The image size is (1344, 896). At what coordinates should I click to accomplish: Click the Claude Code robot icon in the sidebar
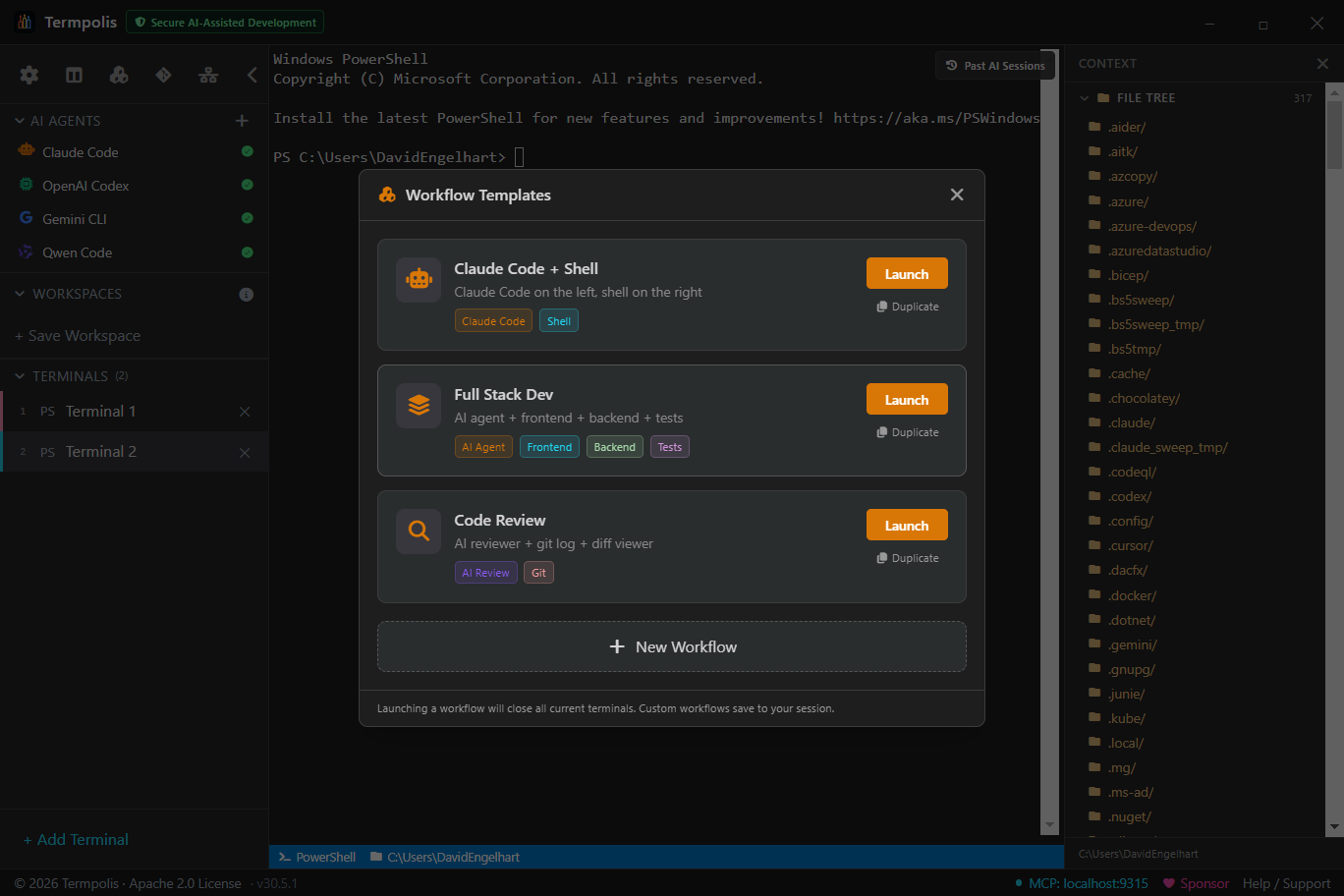click(27, 151)
